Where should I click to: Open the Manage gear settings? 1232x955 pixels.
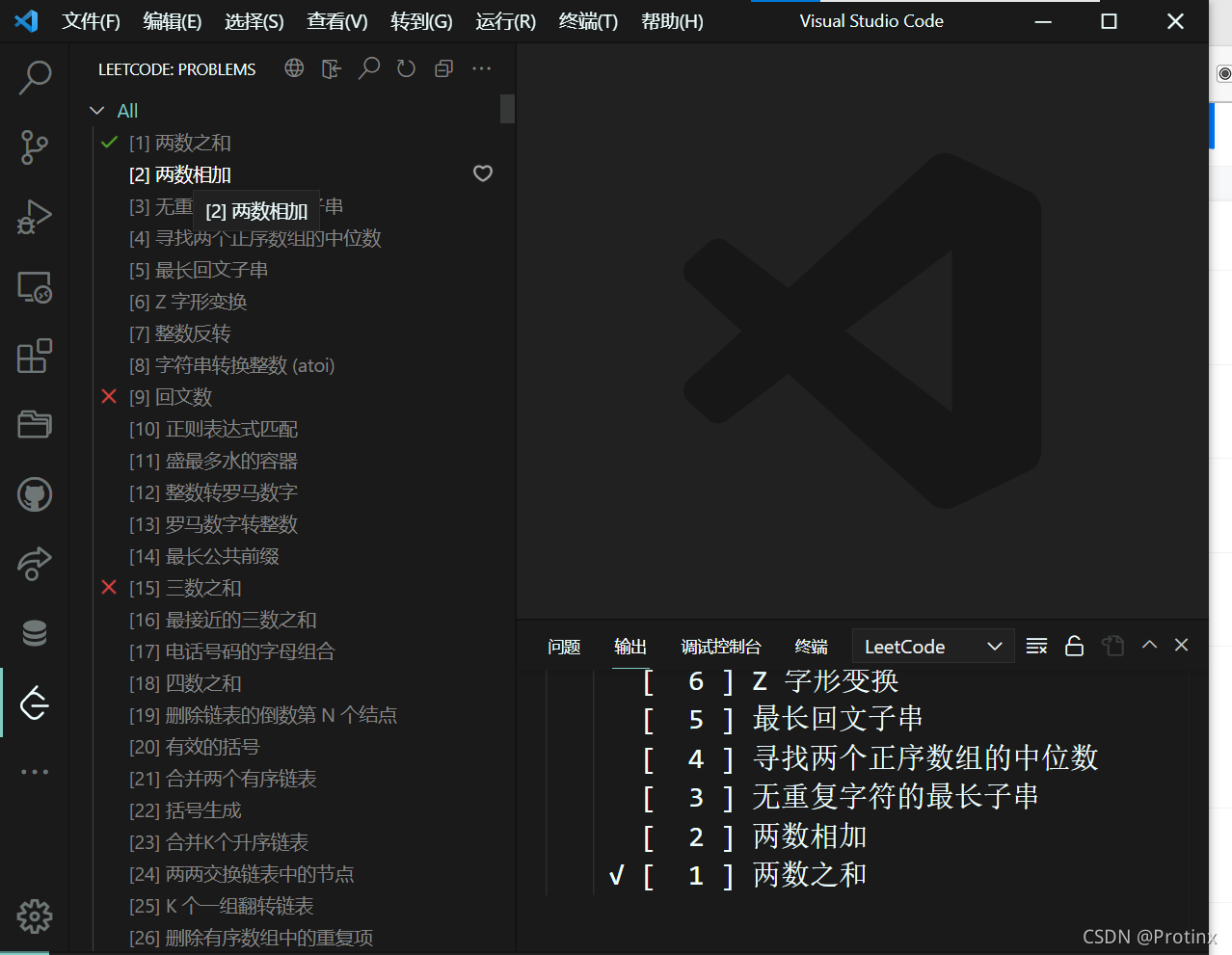click(35, 916)
